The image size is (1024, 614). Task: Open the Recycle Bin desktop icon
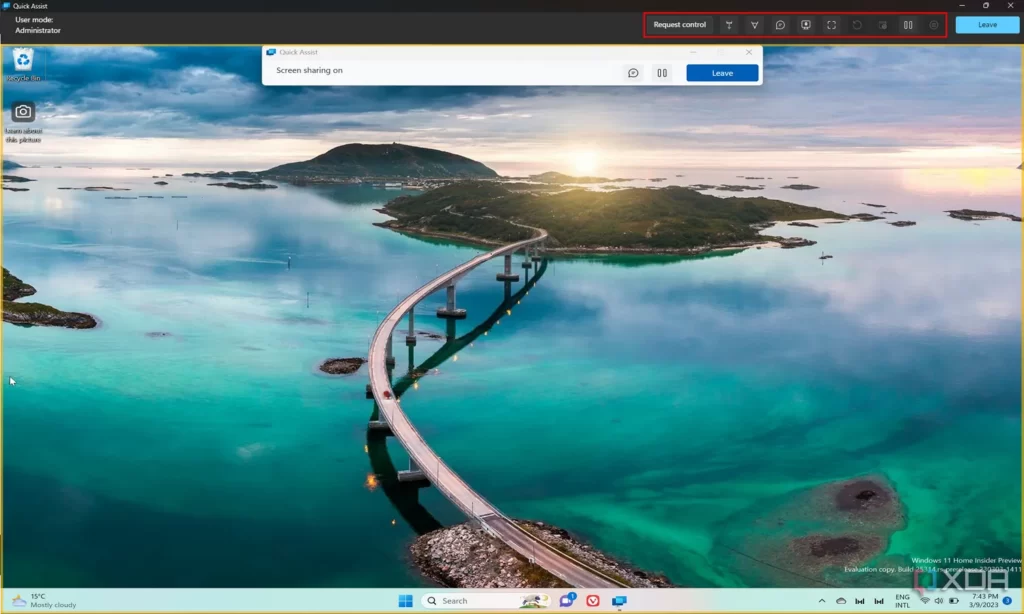click(x=23, y=64)
